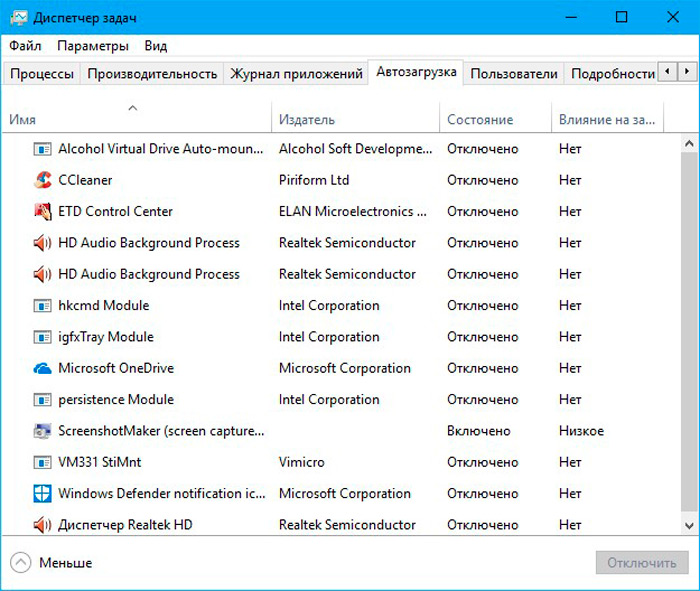Click the Task Manager title bar icon
This screenshot has width=700, height=591.
pyautogui.click(x=17, y=18)
